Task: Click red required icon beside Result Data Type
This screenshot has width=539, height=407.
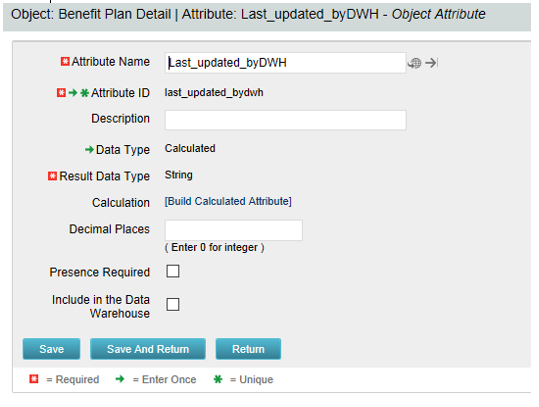Action: (x=52, y=176)
